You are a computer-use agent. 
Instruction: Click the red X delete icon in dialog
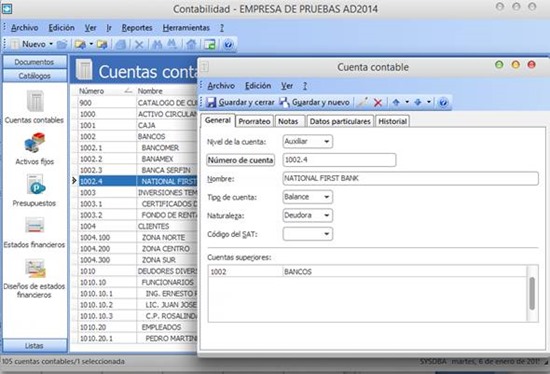(x=378, y=102)
